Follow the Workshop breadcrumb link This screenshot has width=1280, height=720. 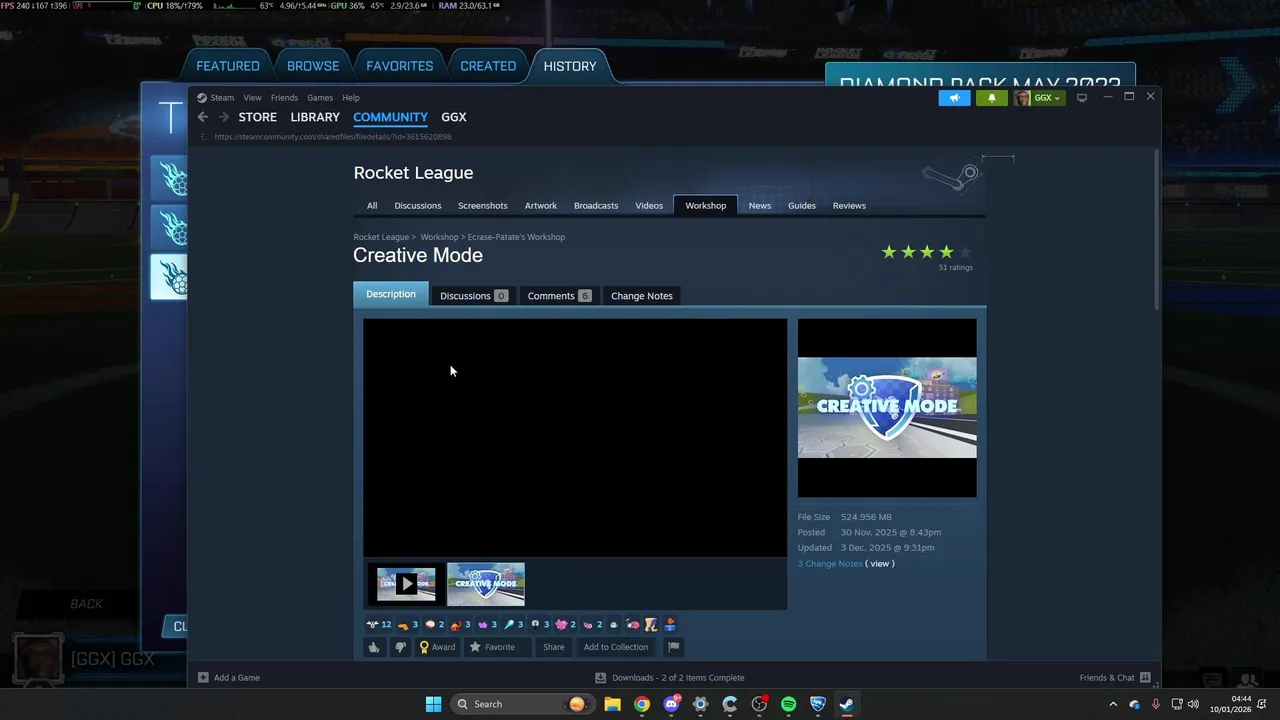coord(439,237)
